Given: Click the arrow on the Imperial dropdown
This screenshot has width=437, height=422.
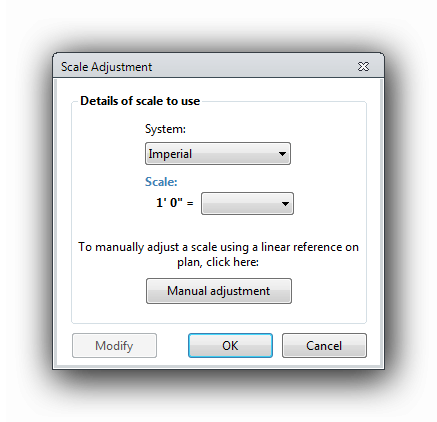Looking at the screenshot, I should click(282, 154).
